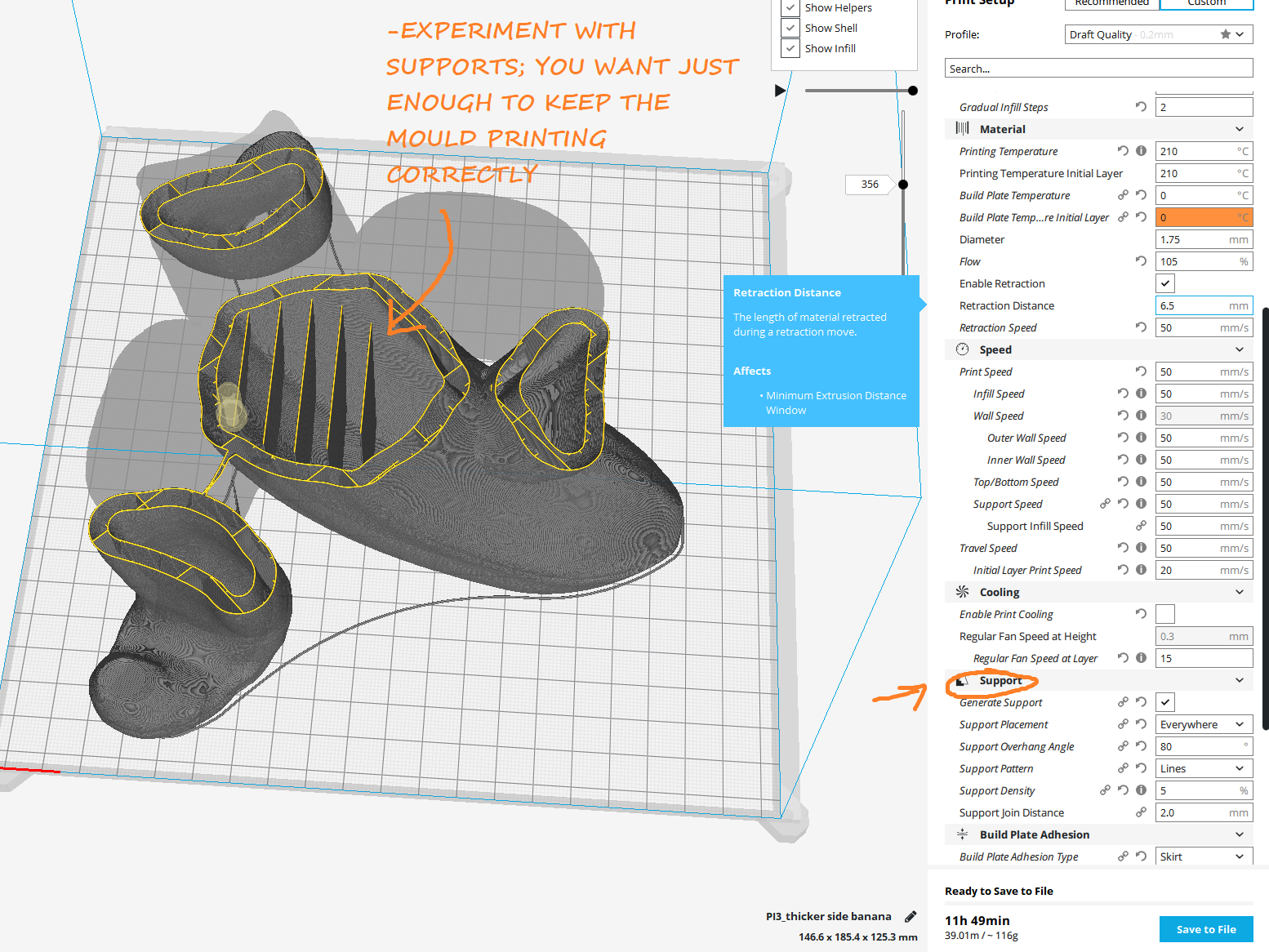
Task: Reset the Wall Speed setting
Action: pyautogui.click(x=1123, y=416)
